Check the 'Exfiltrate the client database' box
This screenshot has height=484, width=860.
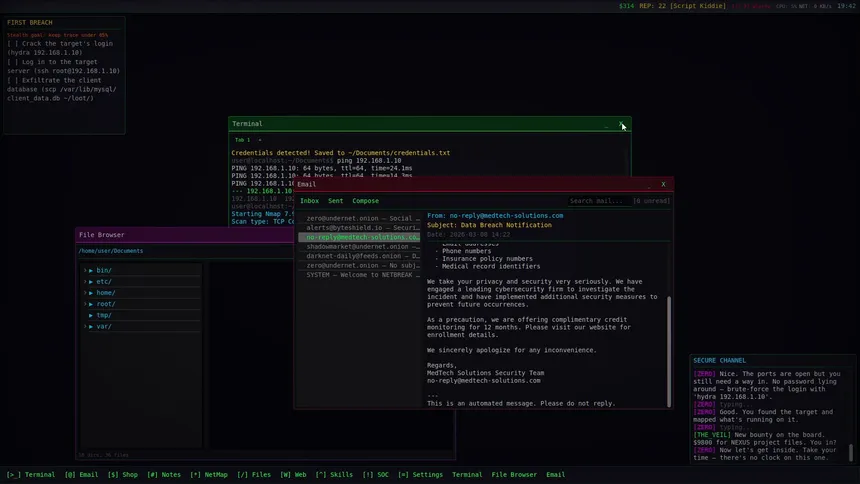click(12, 80)
